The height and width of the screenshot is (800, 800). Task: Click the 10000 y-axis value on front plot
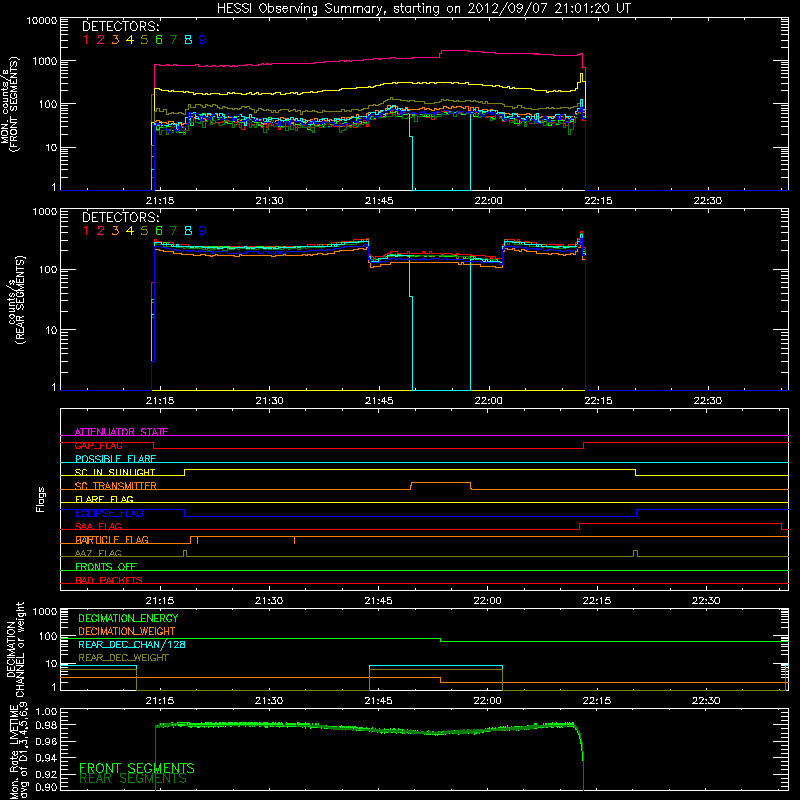(x=41, y=20)
